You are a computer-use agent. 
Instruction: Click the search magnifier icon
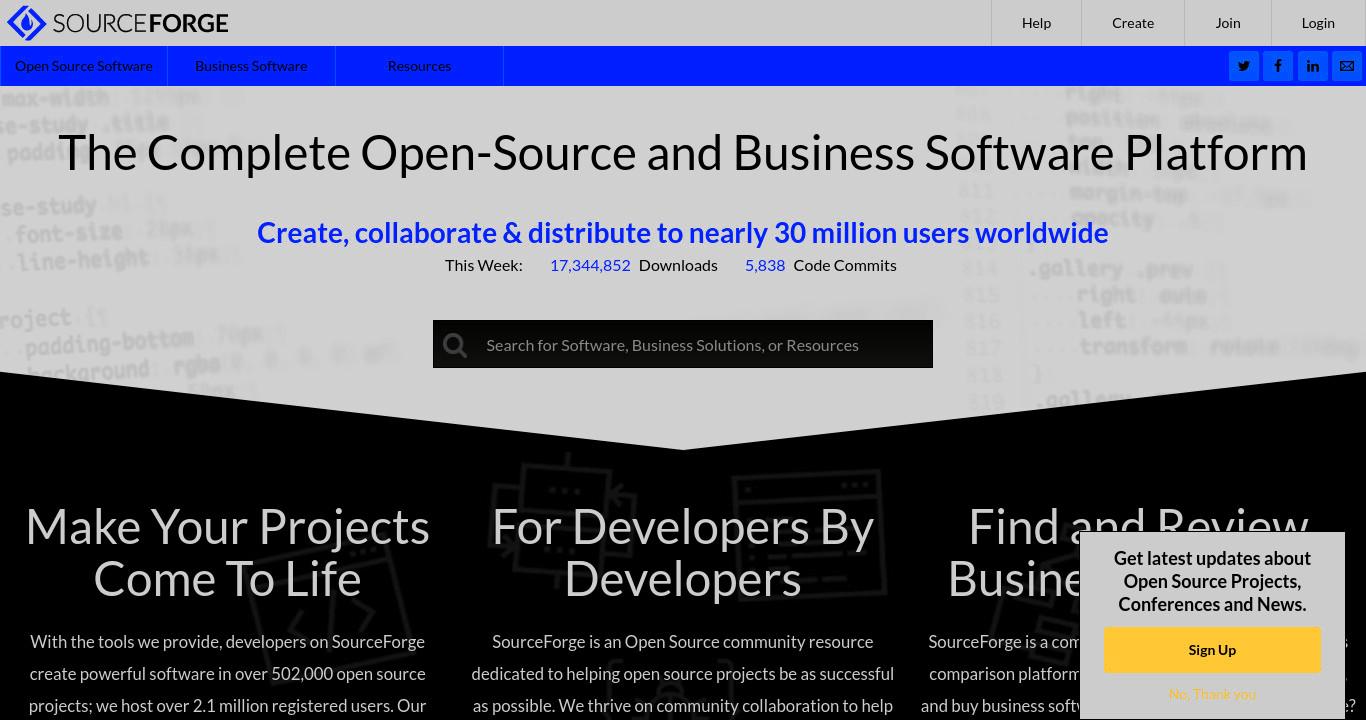pyautogui.click(x=455, y=345)
